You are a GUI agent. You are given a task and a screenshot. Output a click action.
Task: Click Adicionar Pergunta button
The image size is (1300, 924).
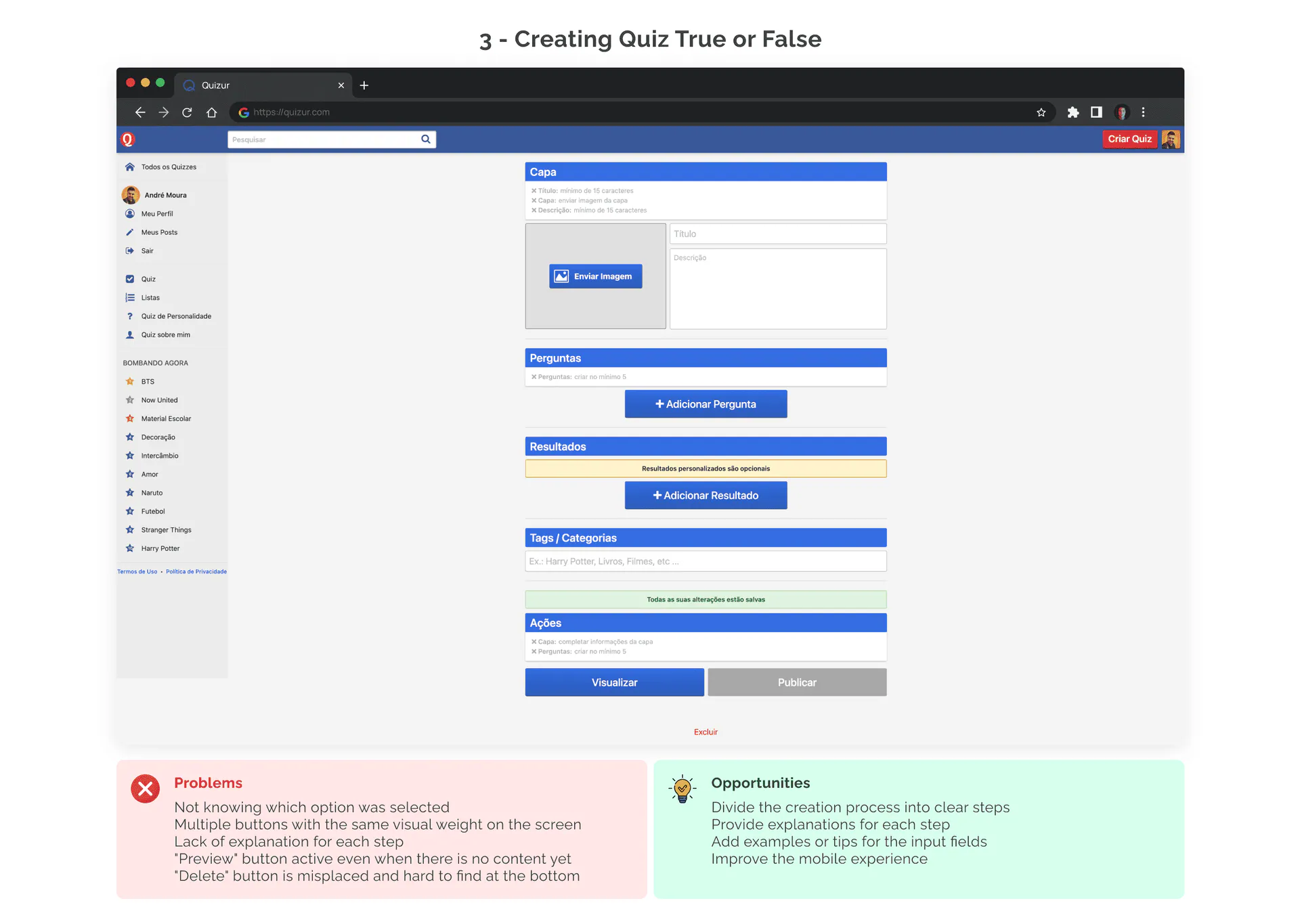point(706,404)
